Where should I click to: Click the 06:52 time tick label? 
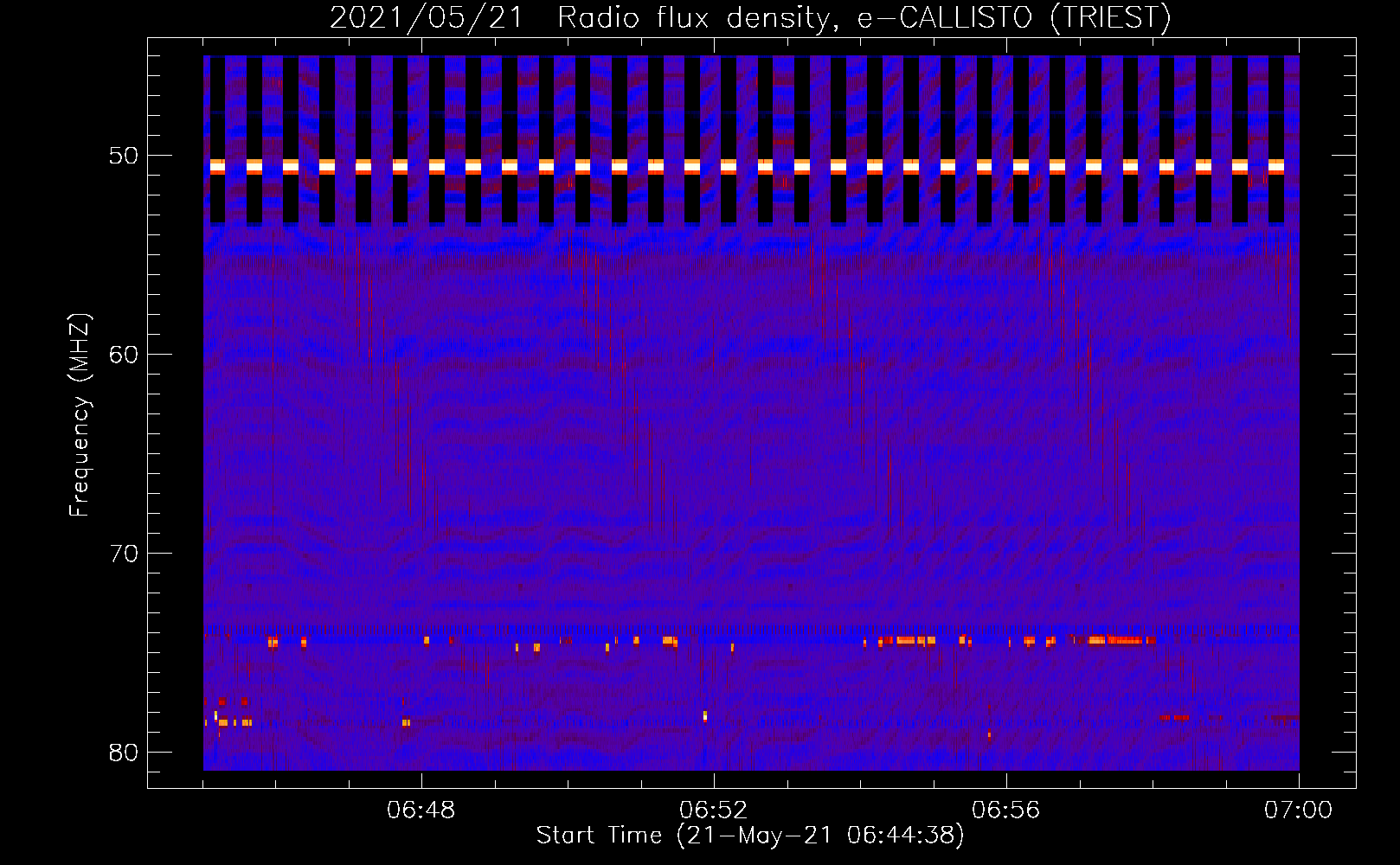714,811
